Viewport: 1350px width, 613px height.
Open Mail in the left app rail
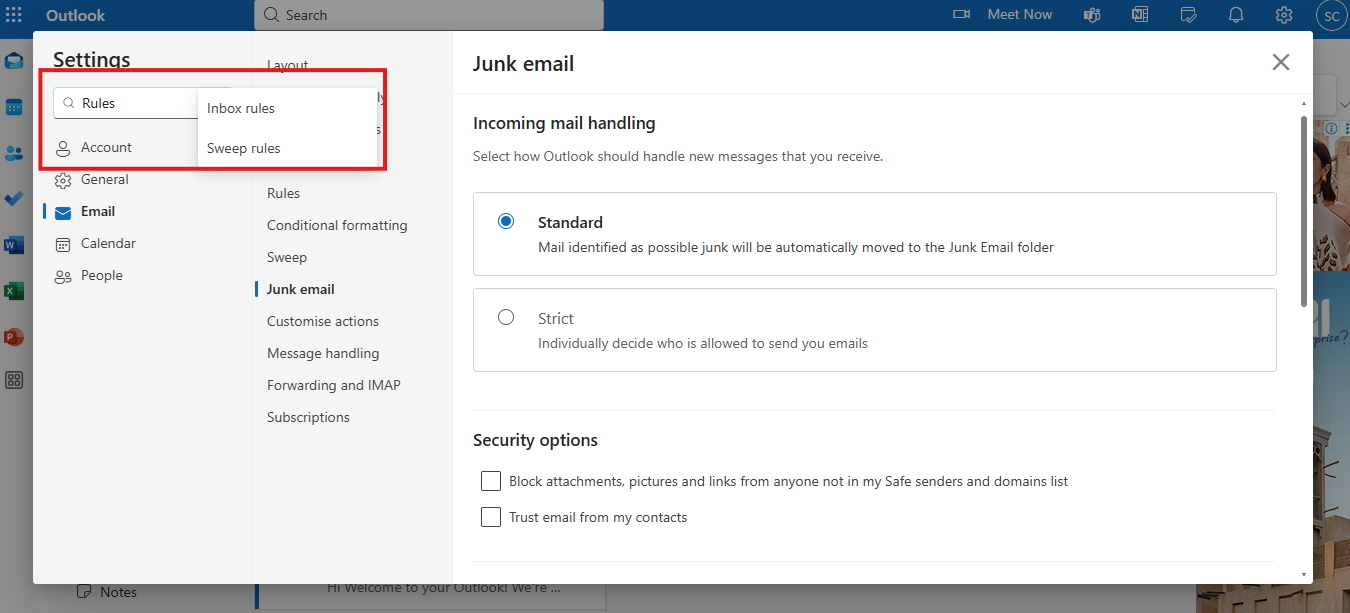[x=14, y=61]
